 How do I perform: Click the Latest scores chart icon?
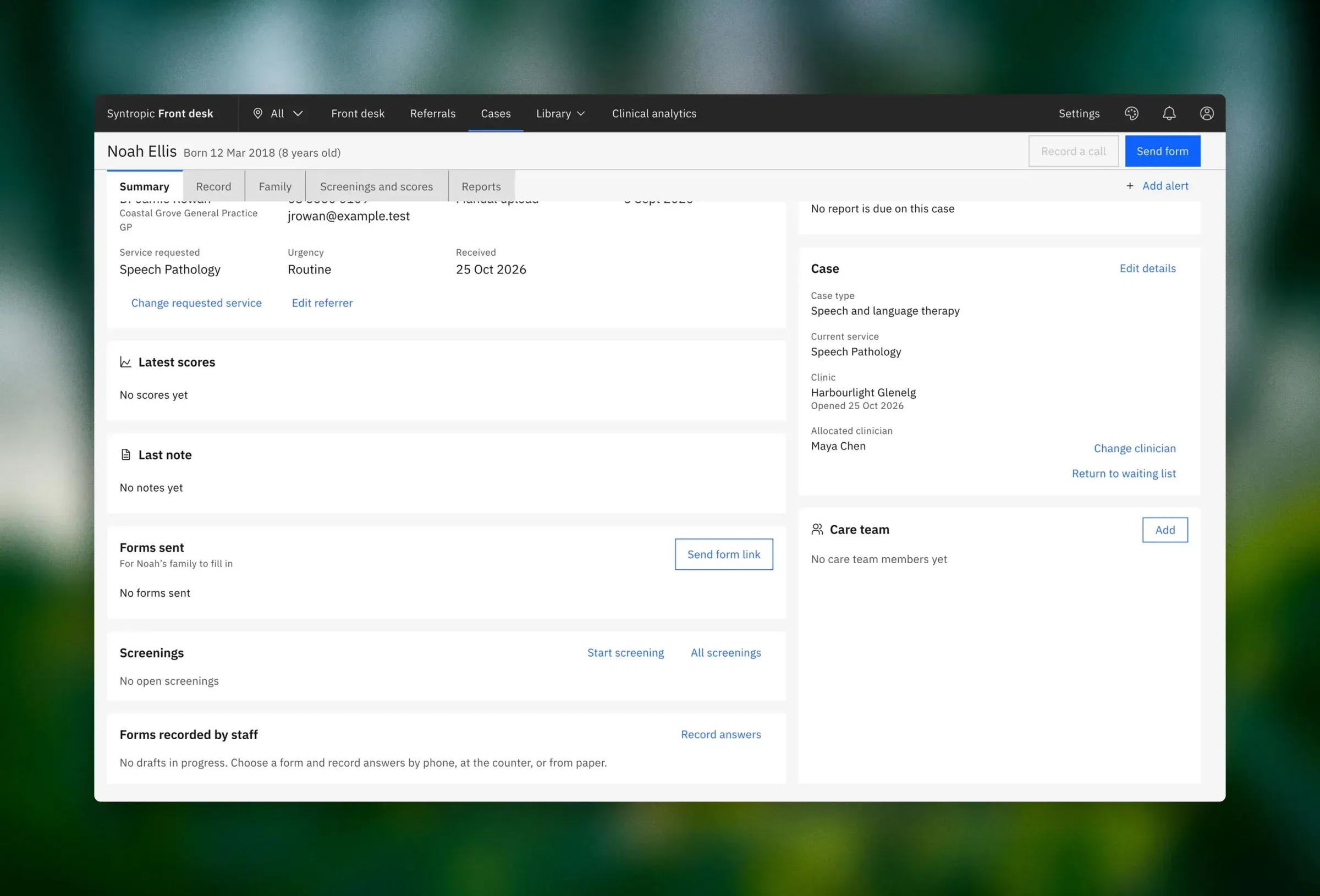pyautogui.click(x=125, y=362)
